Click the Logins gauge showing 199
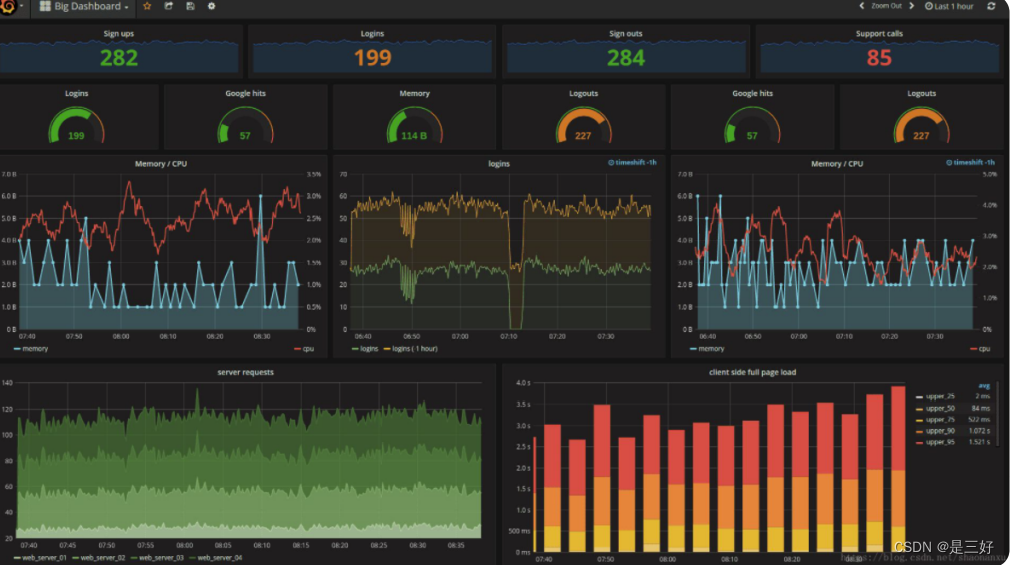1010x565 pixels. point(76,126)
